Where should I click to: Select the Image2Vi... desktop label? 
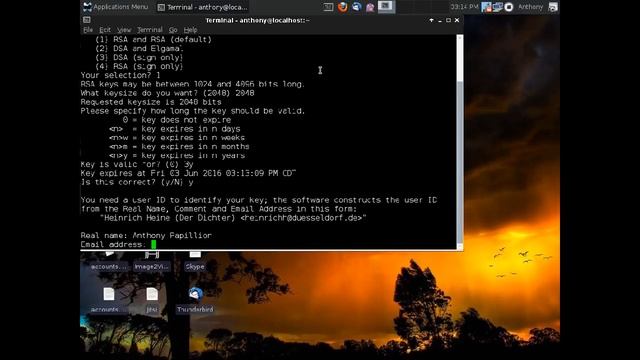(x=151, y=267)
